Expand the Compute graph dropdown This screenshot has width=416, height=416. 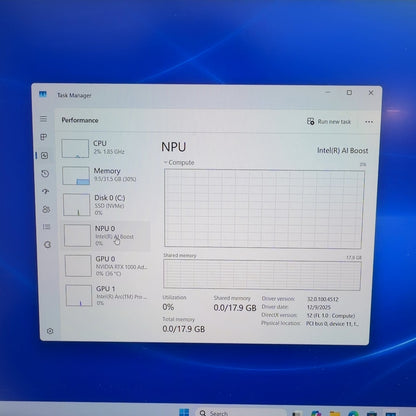click(x=179, y=163)
